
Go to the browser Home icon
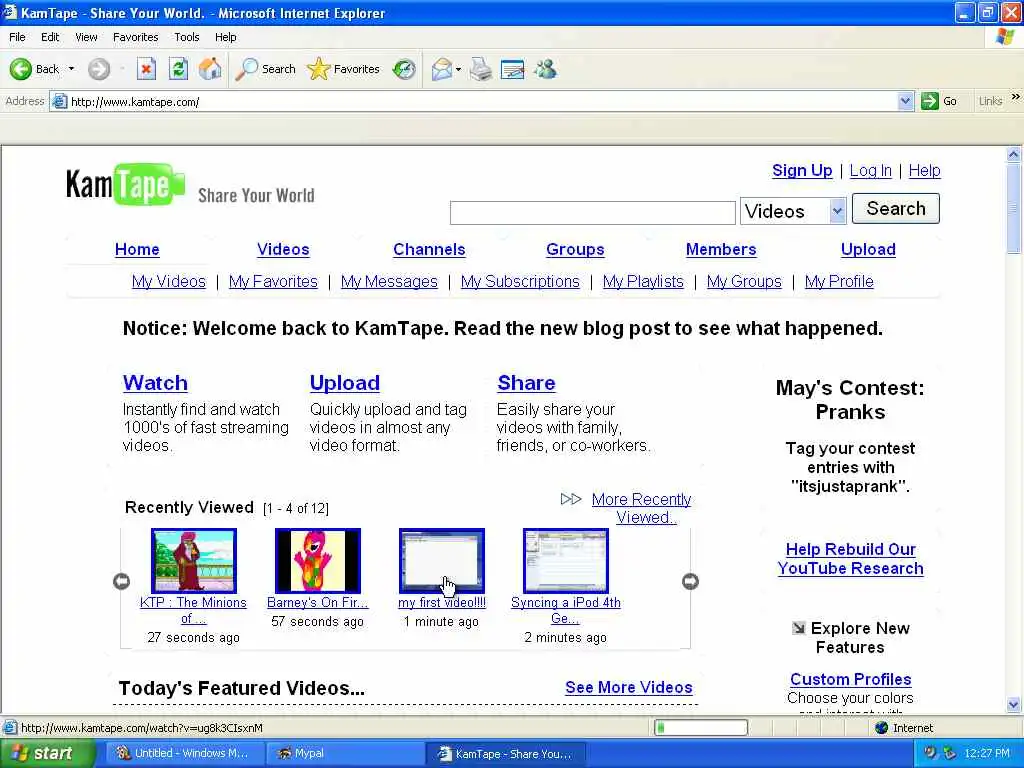tap(210, 69)
